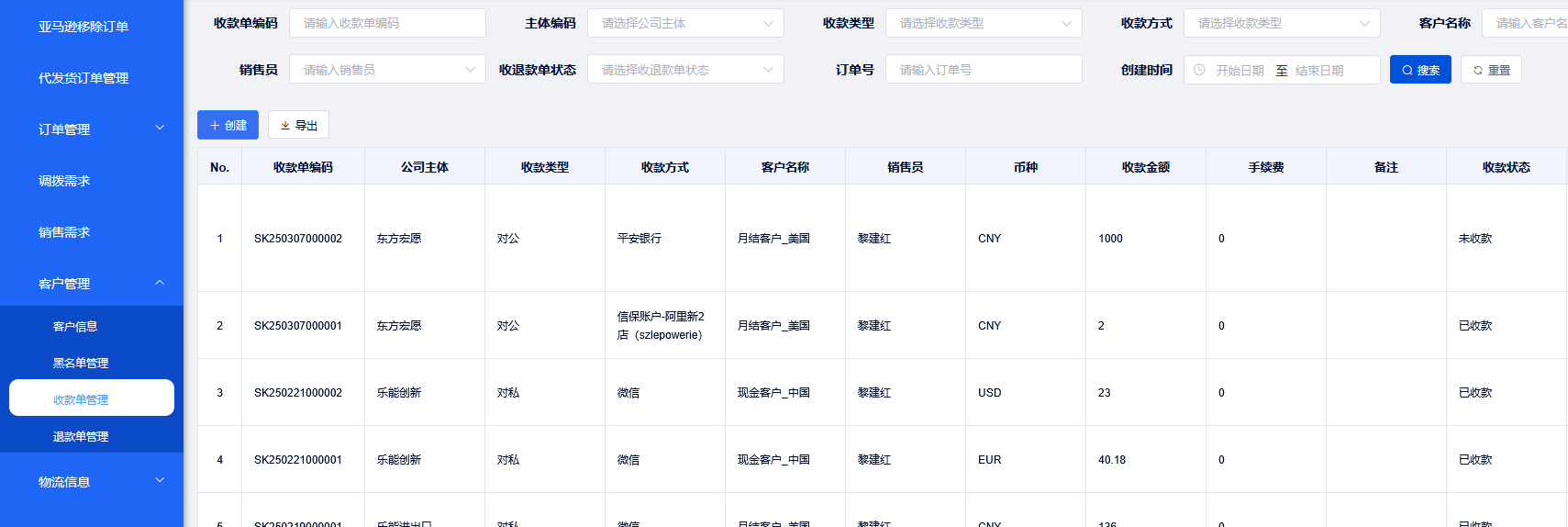Click the 订单号 input field
Image resolution: width=1568 pixels, height=527 pixels.
click(x=983, y=70)
